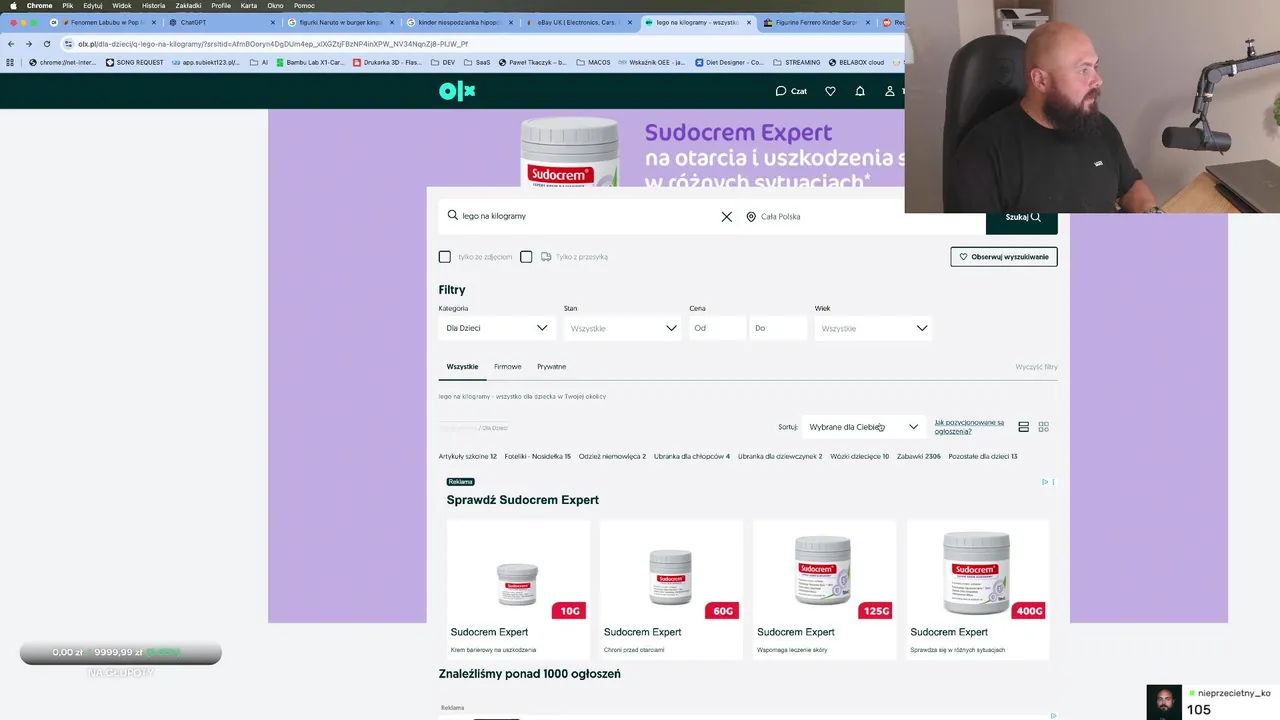This screenshot has height=720, width=1280.
Task: Open the Diet Designer bookmark
Action: [728, 62]
